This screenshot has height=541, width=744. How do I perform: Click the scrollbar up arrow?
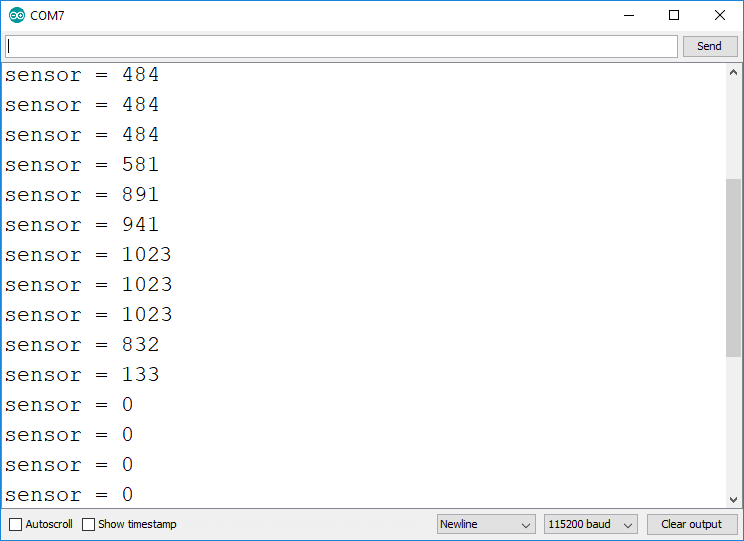[x=733, y=73]
